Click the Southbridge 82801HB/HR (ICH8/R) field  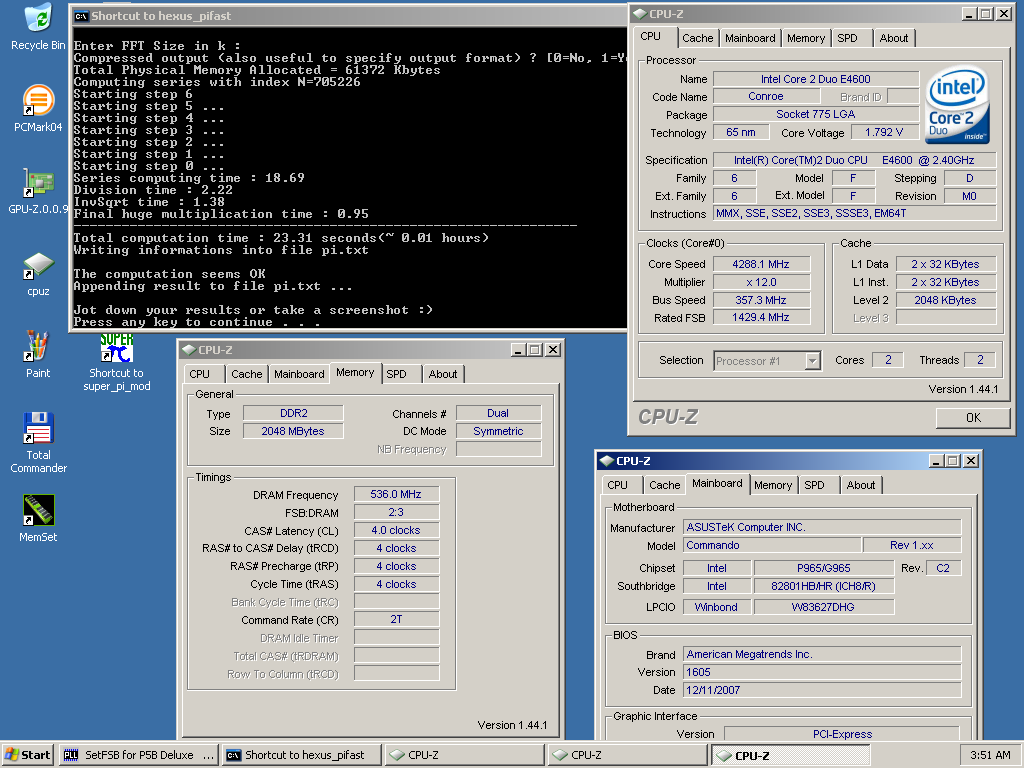pos(824,586)
